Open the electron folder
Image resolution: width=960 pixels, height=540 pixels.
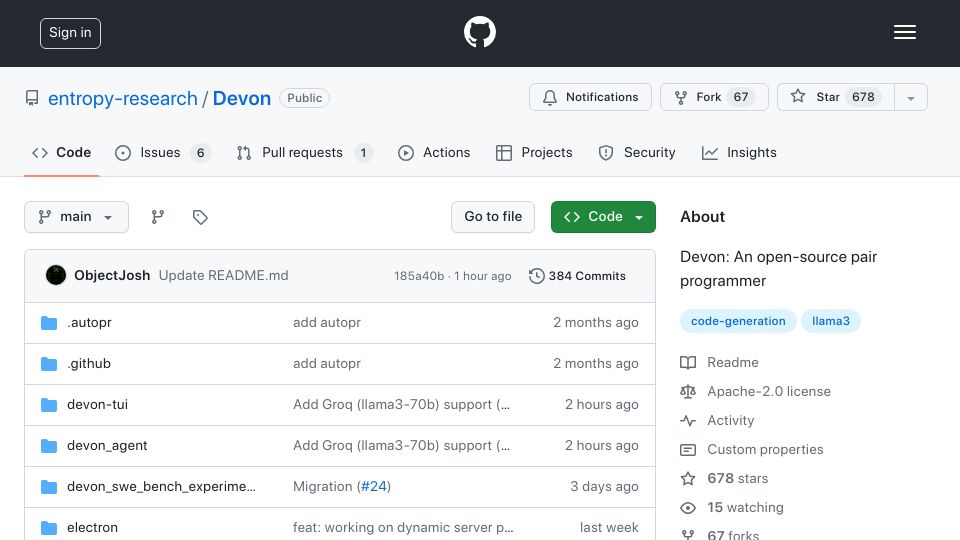click(x=92, y=528)
